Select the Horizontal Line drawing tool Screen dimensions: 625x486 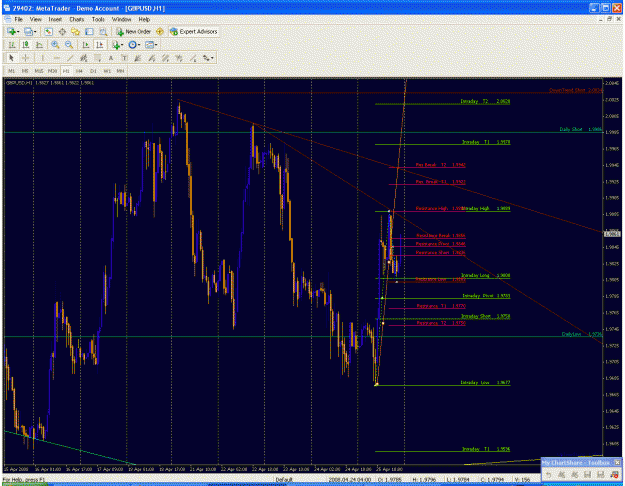pyautogui.click(x=56, y=58)
